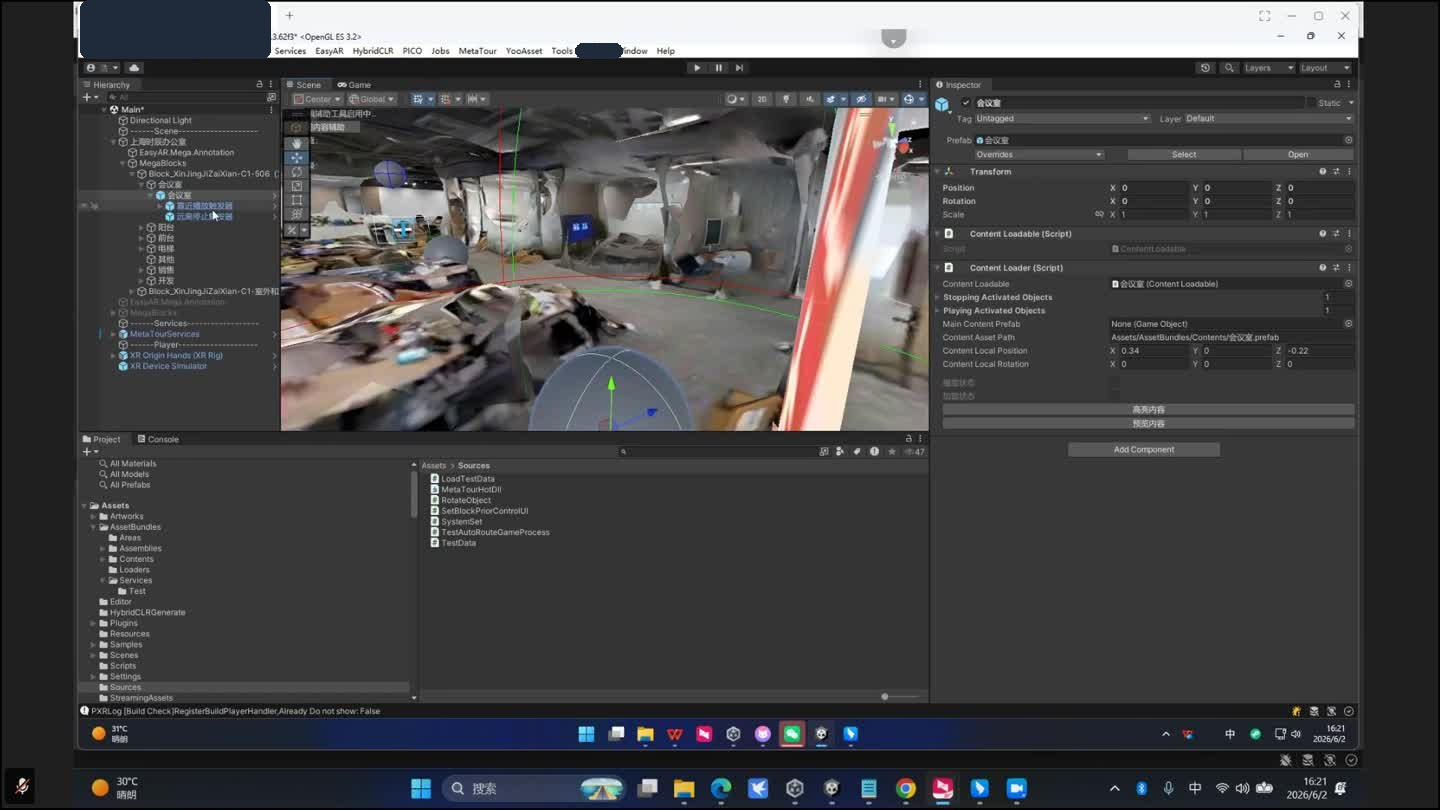Toggle scene lighting bulb

point(786,99)
